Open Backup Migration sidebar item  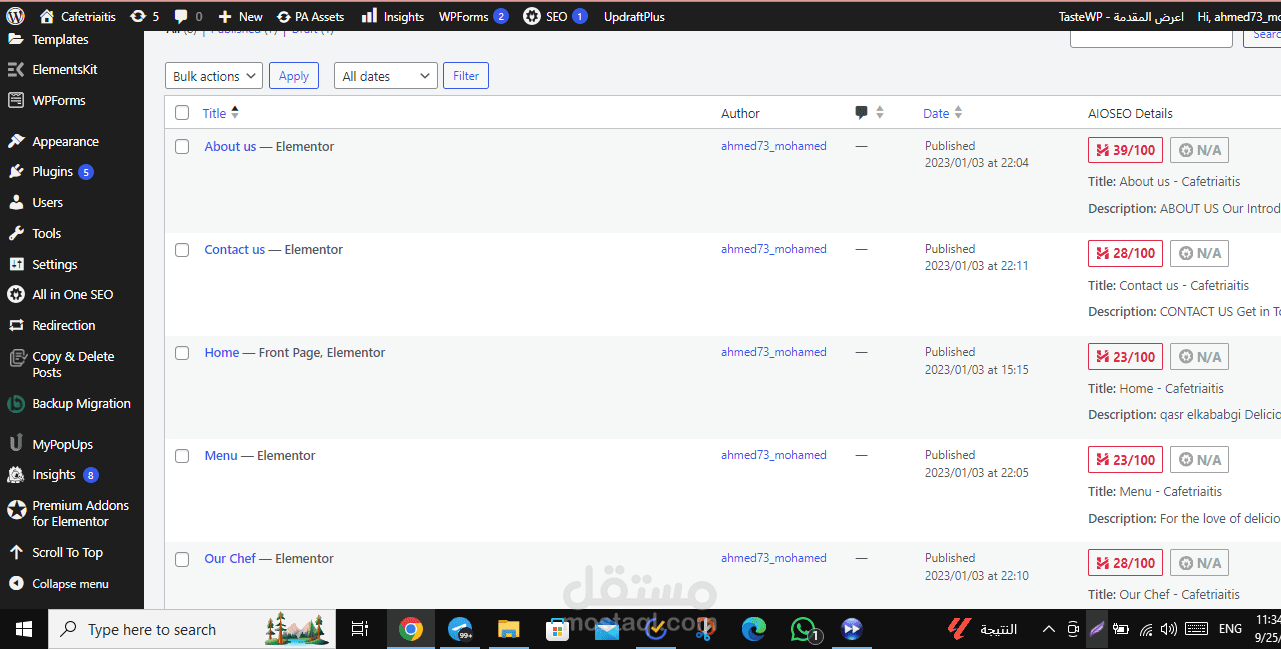click(81, 403)
